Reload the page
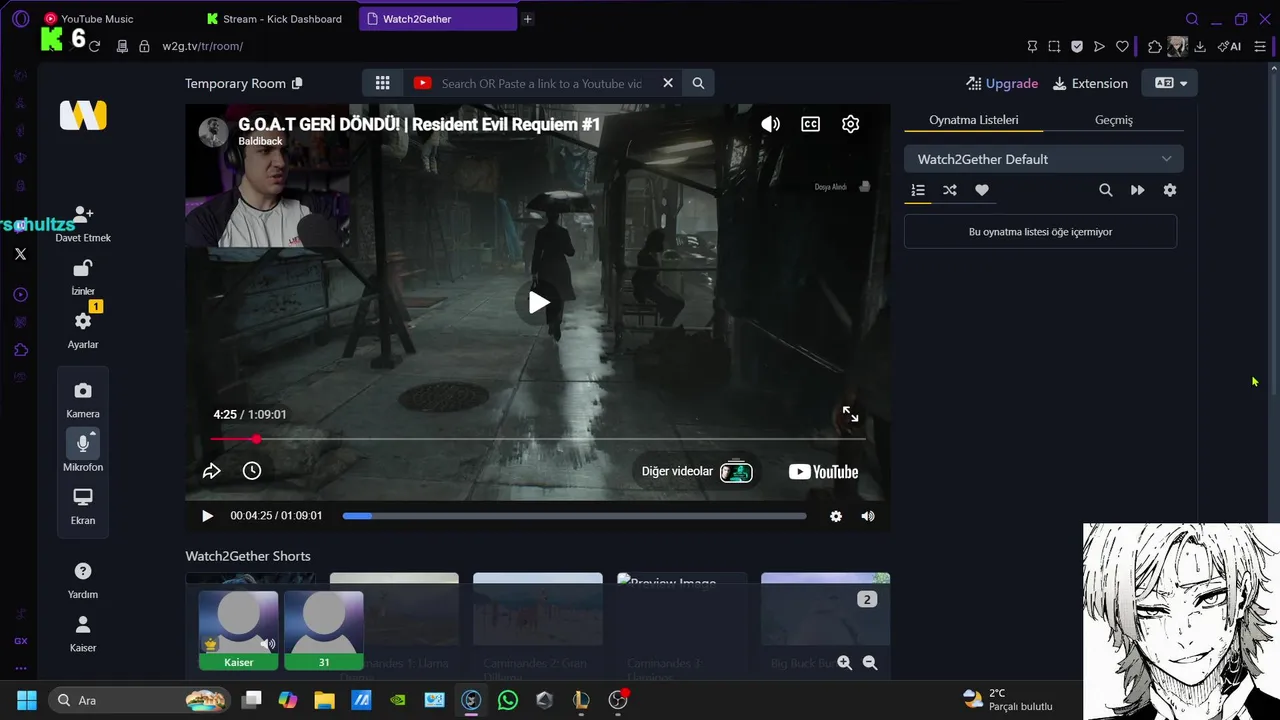This screenshot has height=720, width=1280. (x=94, y=46)
